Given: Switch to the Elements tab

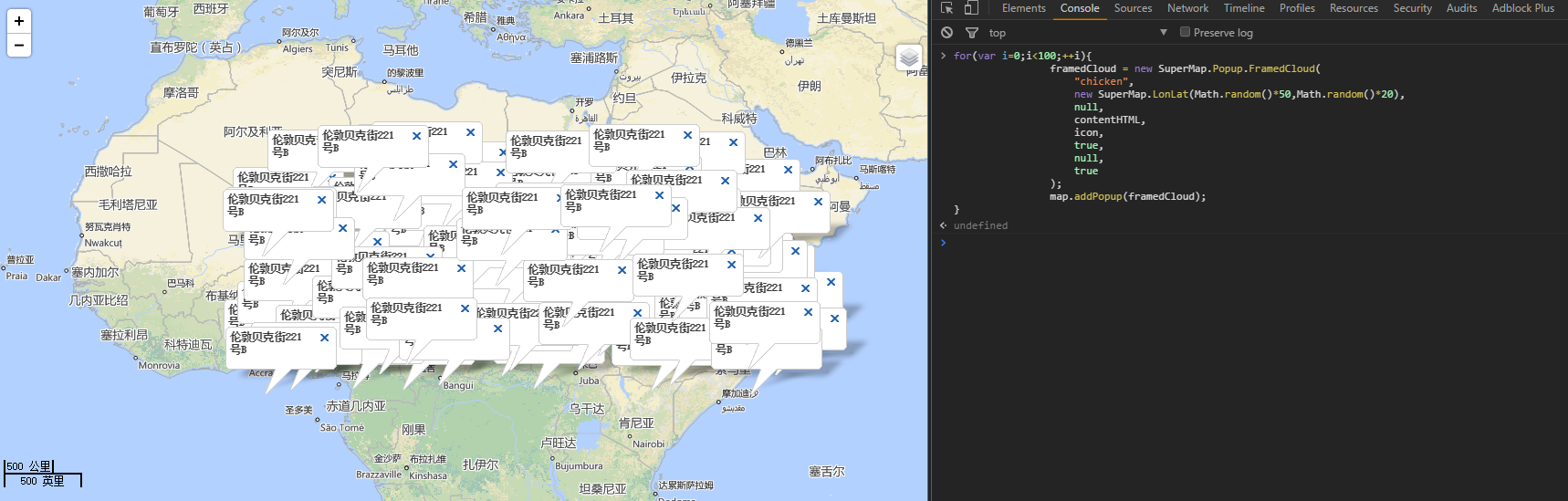Looking at the screenshot, I should pos(1023,8).
